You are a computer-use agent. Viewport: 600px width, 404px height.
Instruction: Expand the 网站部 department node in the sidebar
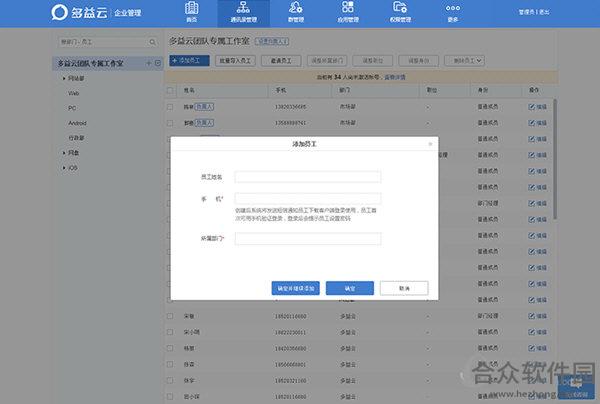(x=64, y=78)
